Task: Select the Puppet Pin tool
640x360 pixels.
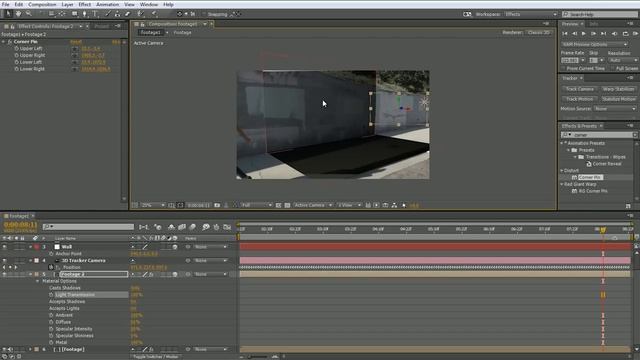Action: point(154,14)
